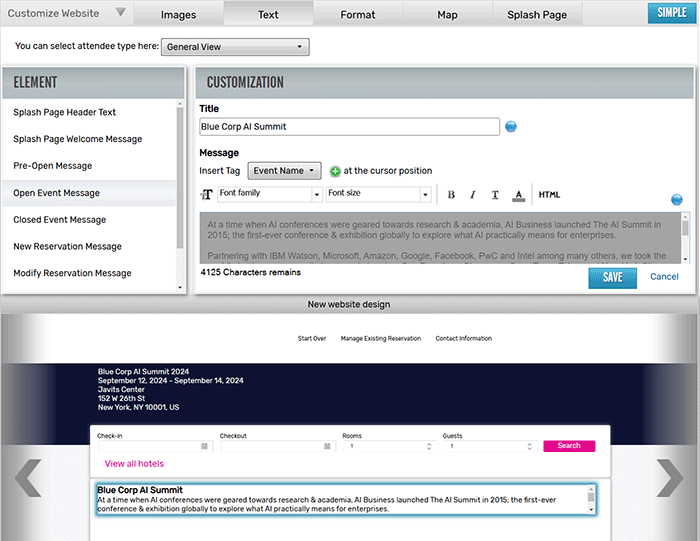
Task: Click the Checkout date field
Action: [x=278, y=446]
